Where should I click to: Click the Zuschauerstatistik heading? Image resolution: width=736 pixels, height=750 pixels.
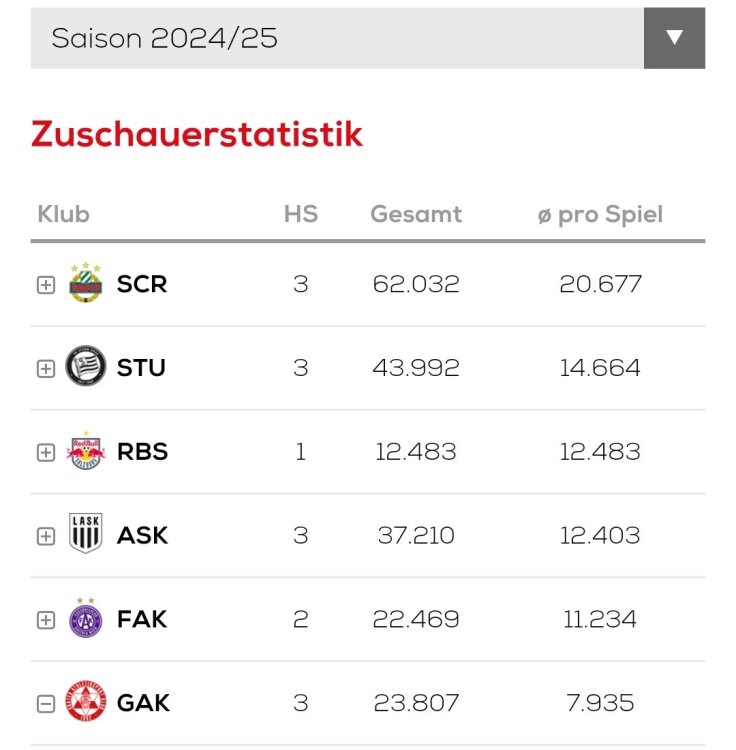click(x=197, y=134)
